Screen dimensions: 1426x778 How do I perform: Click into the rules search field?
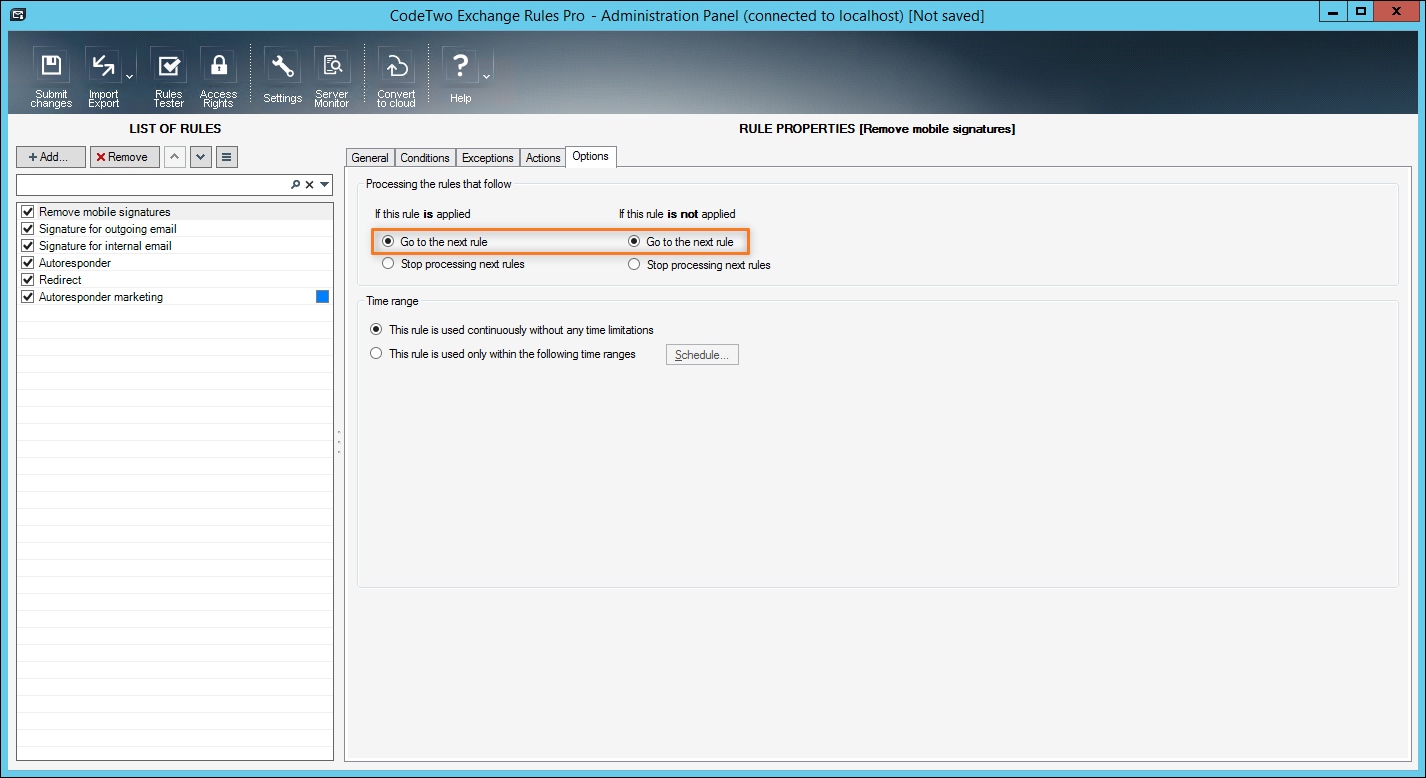152,185
